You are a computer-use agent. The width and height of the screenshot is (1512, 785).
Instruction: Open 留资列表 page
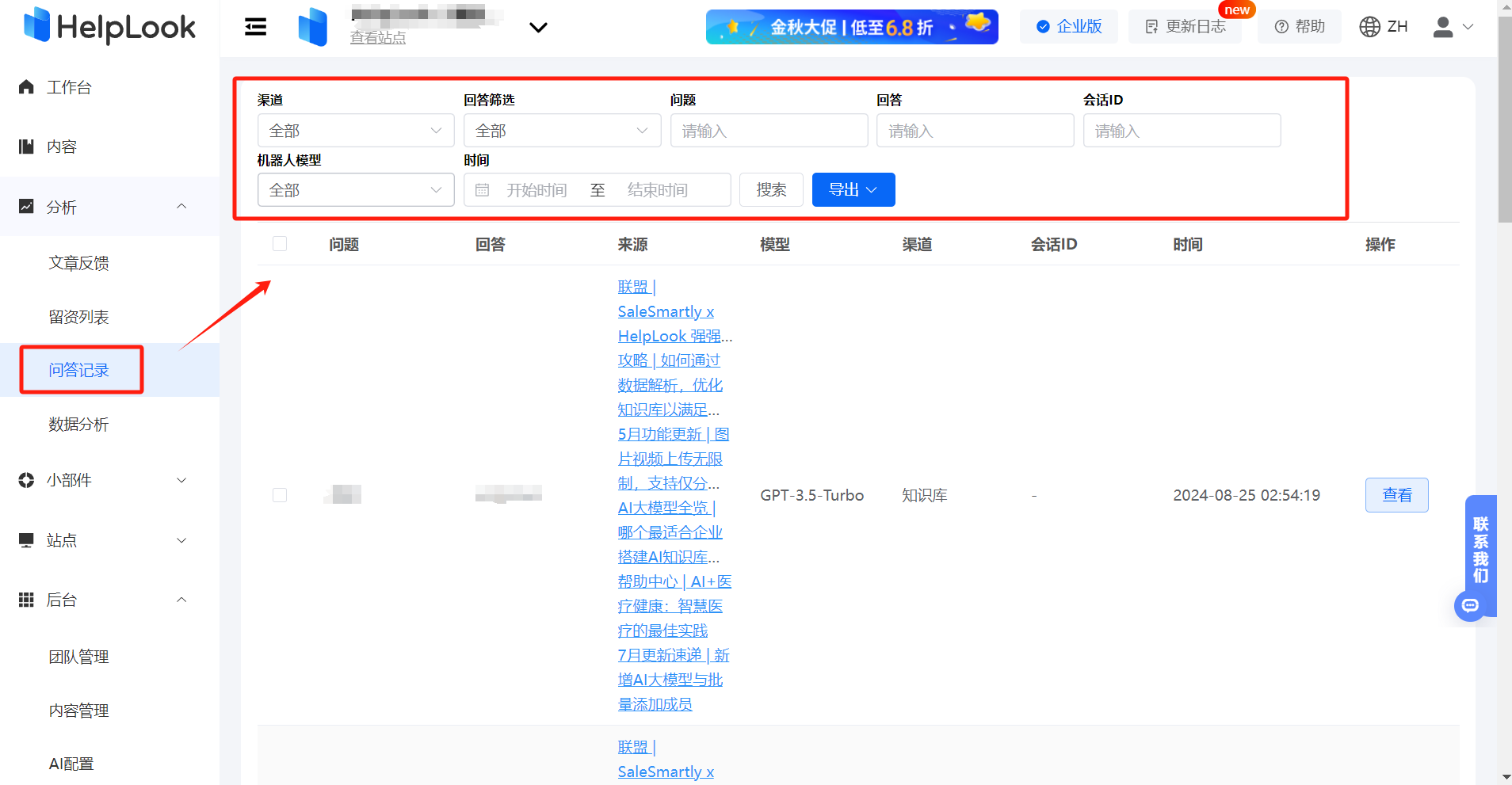[x=79, y=317]
